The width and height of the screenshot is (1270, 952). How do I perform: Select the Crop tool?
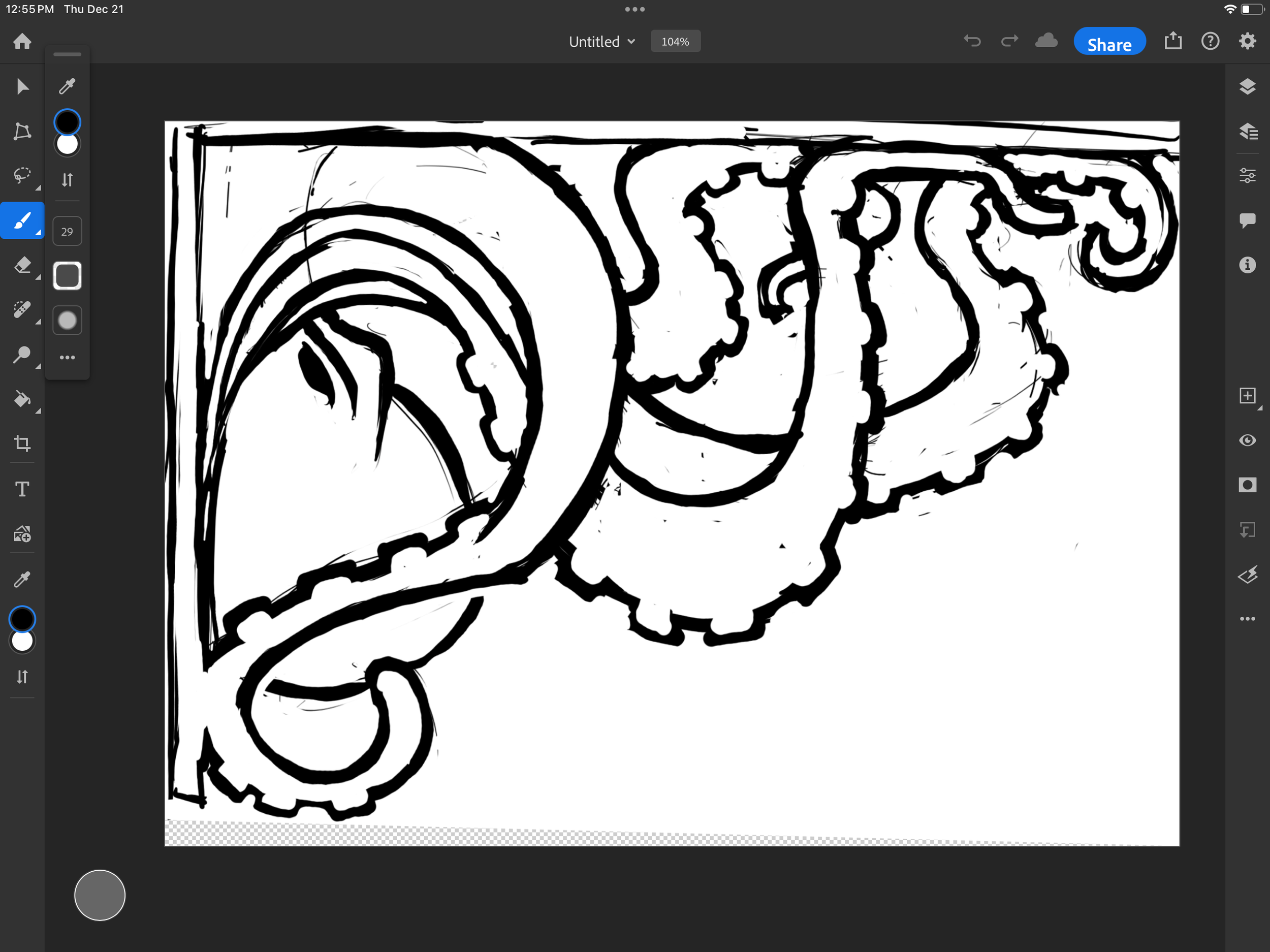pyautogui.click(x=22, y=443)
